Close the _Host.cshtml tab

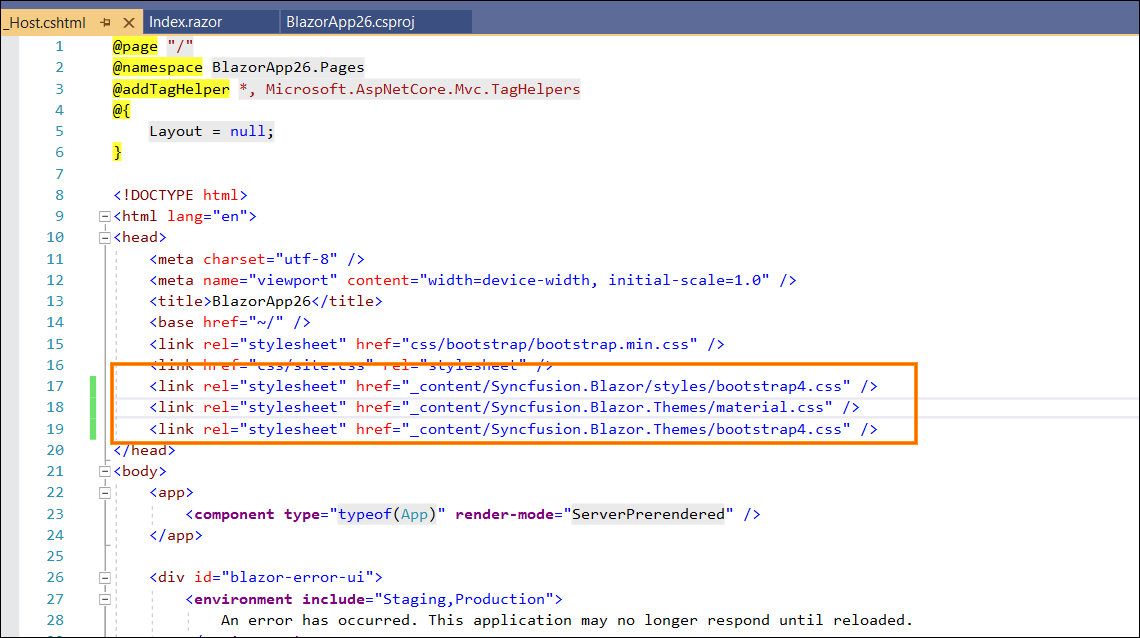coord(128,22)
